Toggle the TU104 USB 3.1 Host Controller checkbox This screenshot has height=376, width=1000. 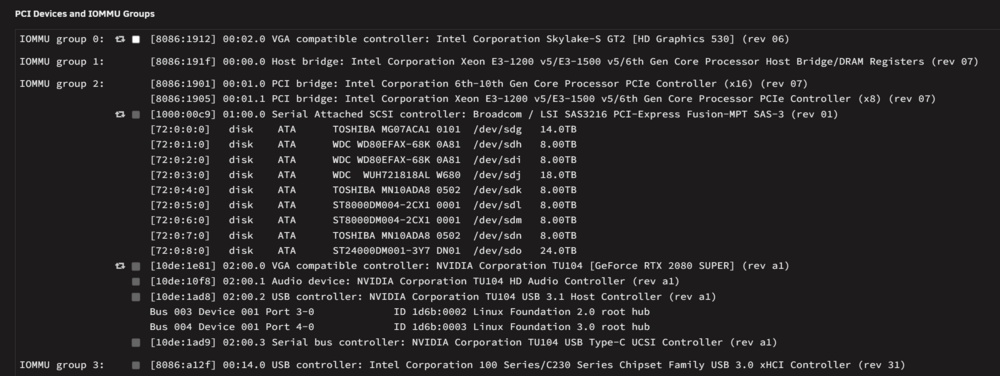[x=136, y=297]
